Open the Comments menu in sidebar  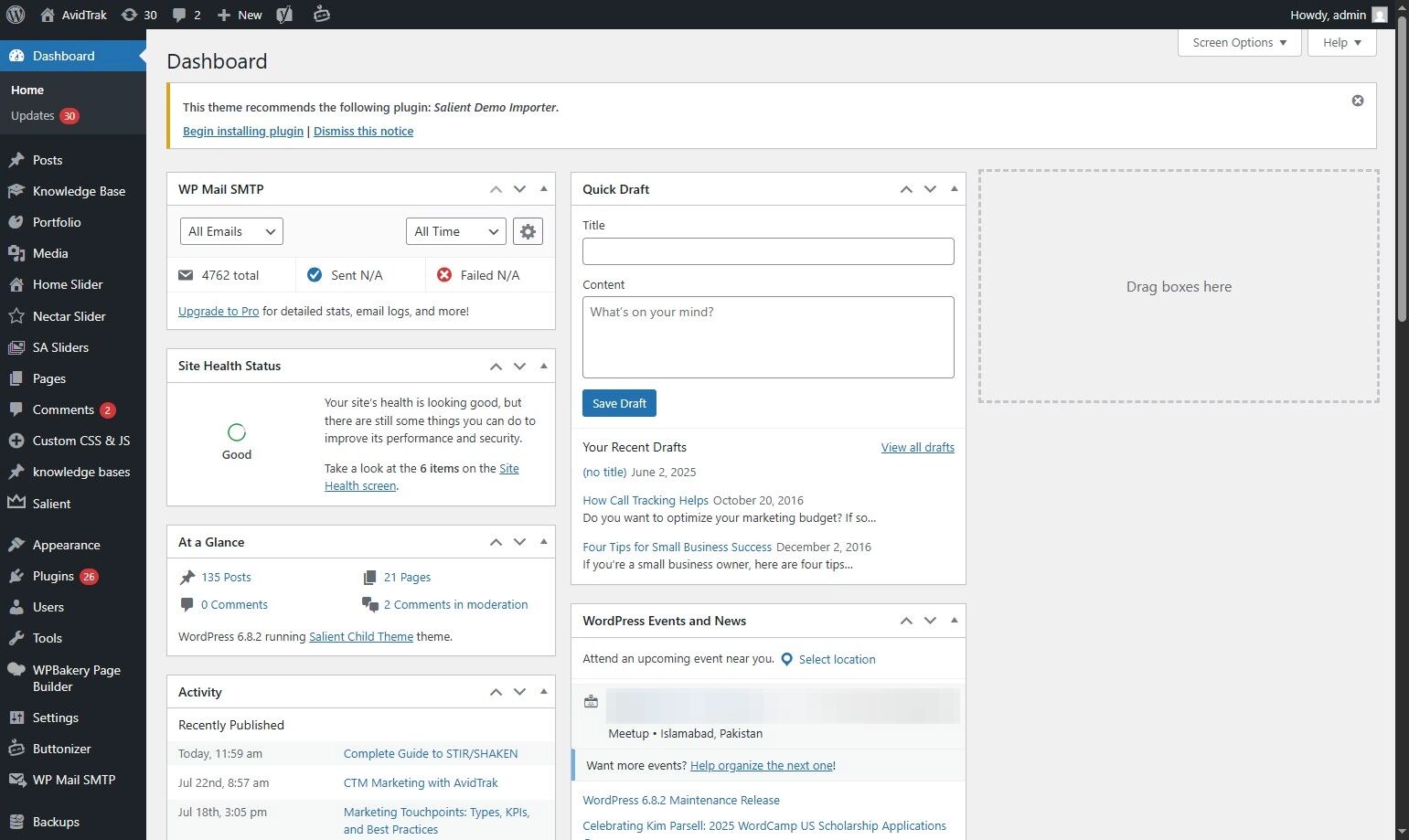tap(73, 409)
